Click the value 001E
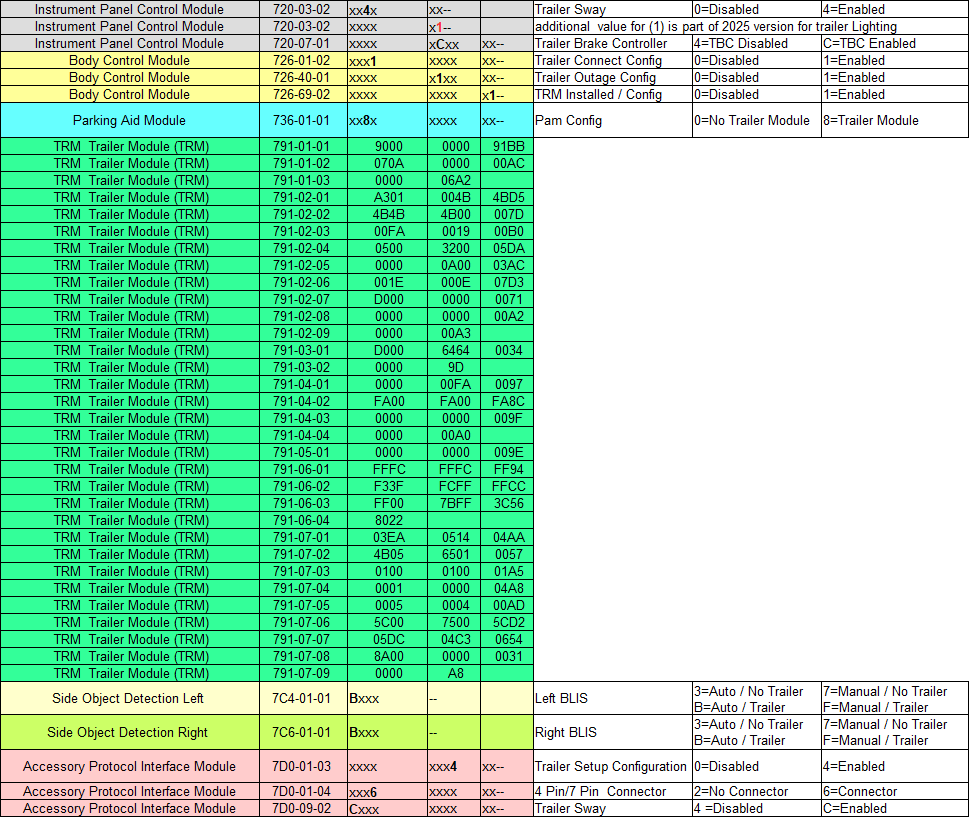 [x=388, y=283]
